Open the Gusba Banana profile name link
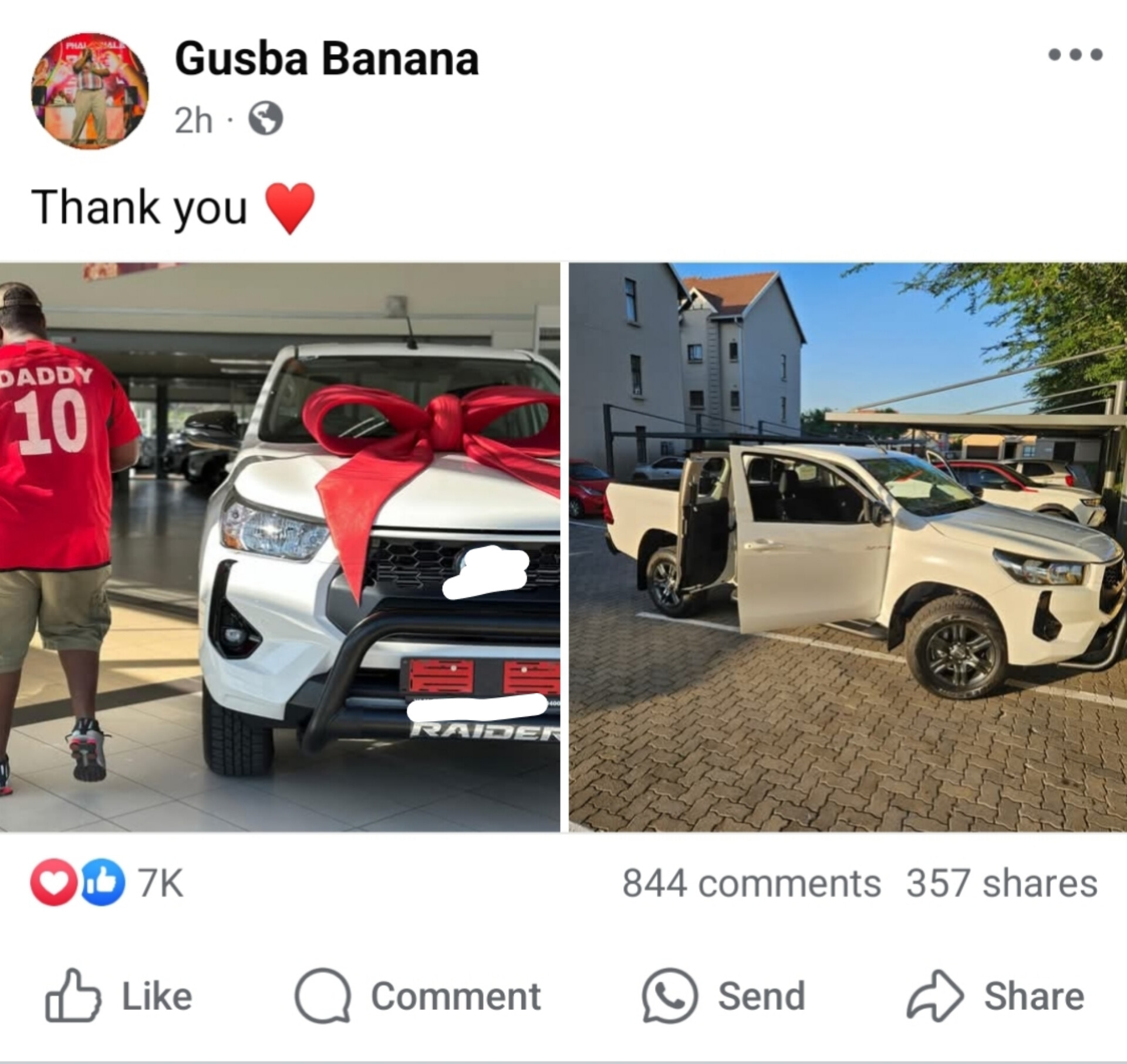This screenshot has height=1064, width=1127. (x=326, y=59)
